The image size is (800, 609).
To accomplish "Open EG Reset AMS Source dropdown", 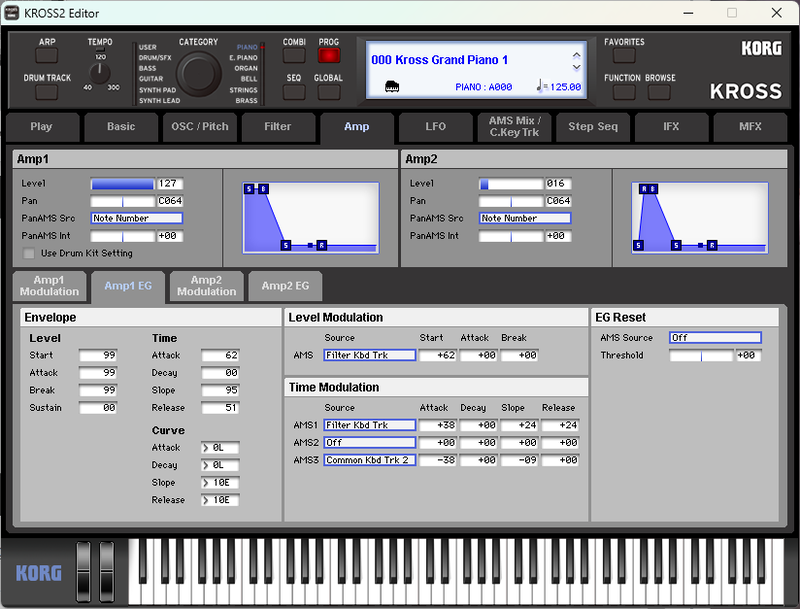I will (x=715, y=338).
